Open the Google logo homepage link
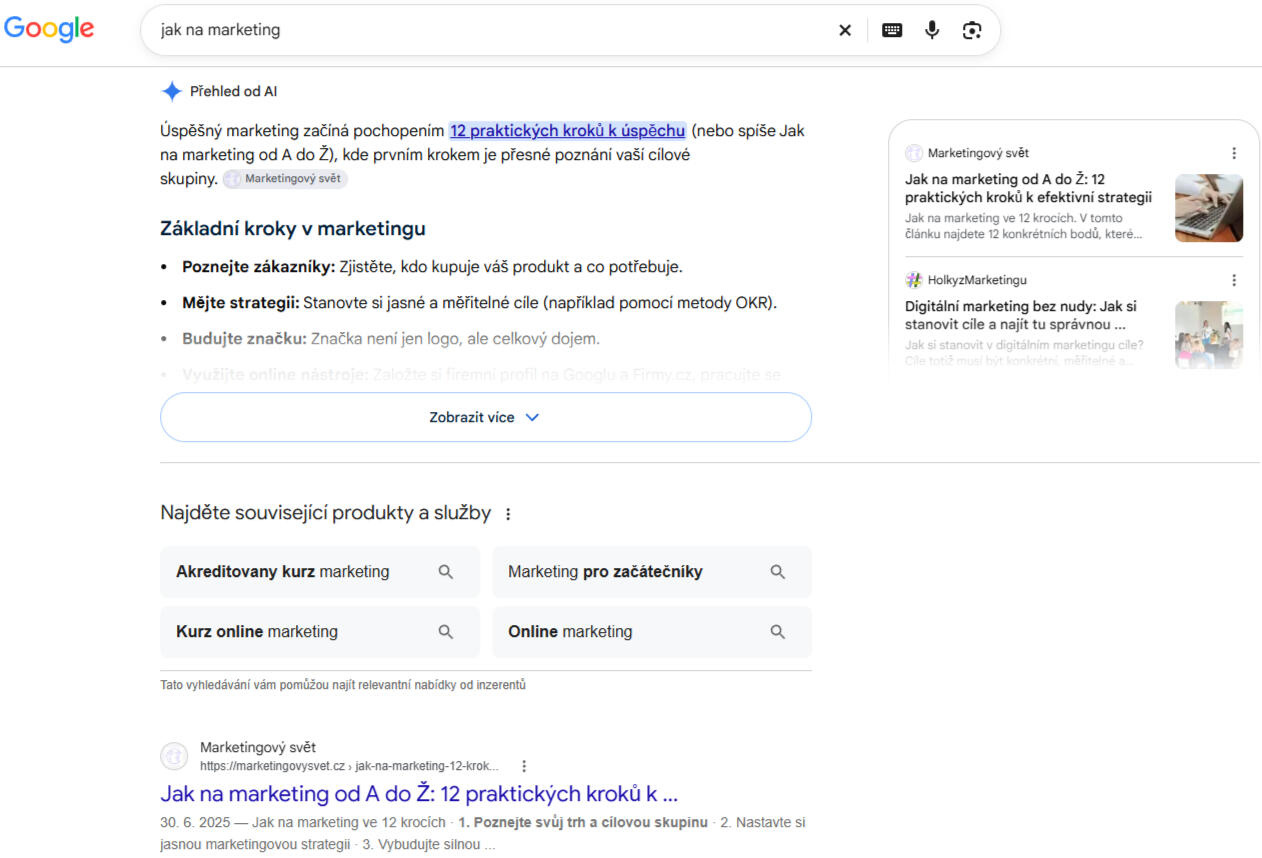 click(x=49, y=29)
